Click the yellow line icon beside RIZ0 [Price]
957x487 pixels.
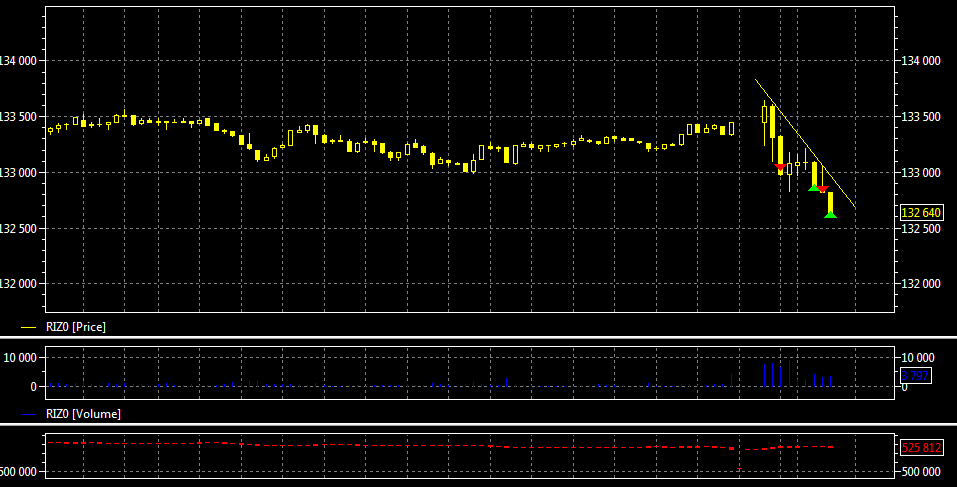pos(29,328)
